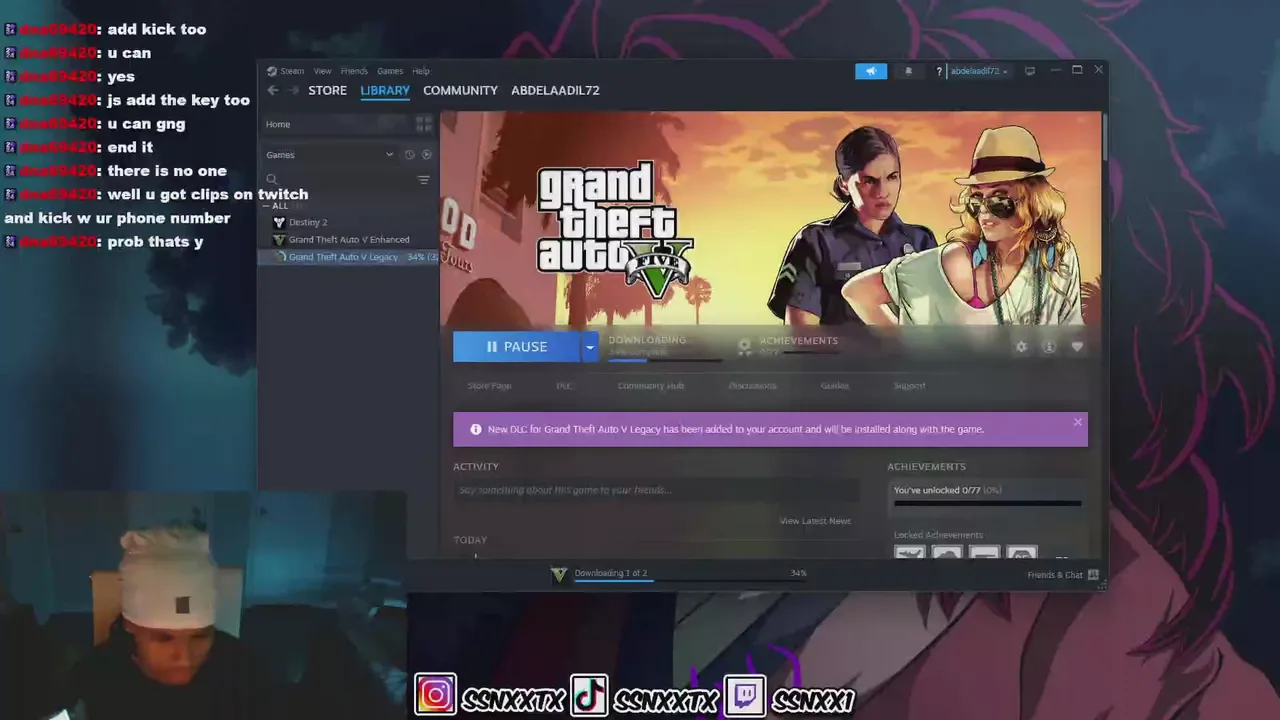Viewport: 1280px width, 720px height.
Task: Open the advanced filter options icon
Action: (x=423, y=180)
